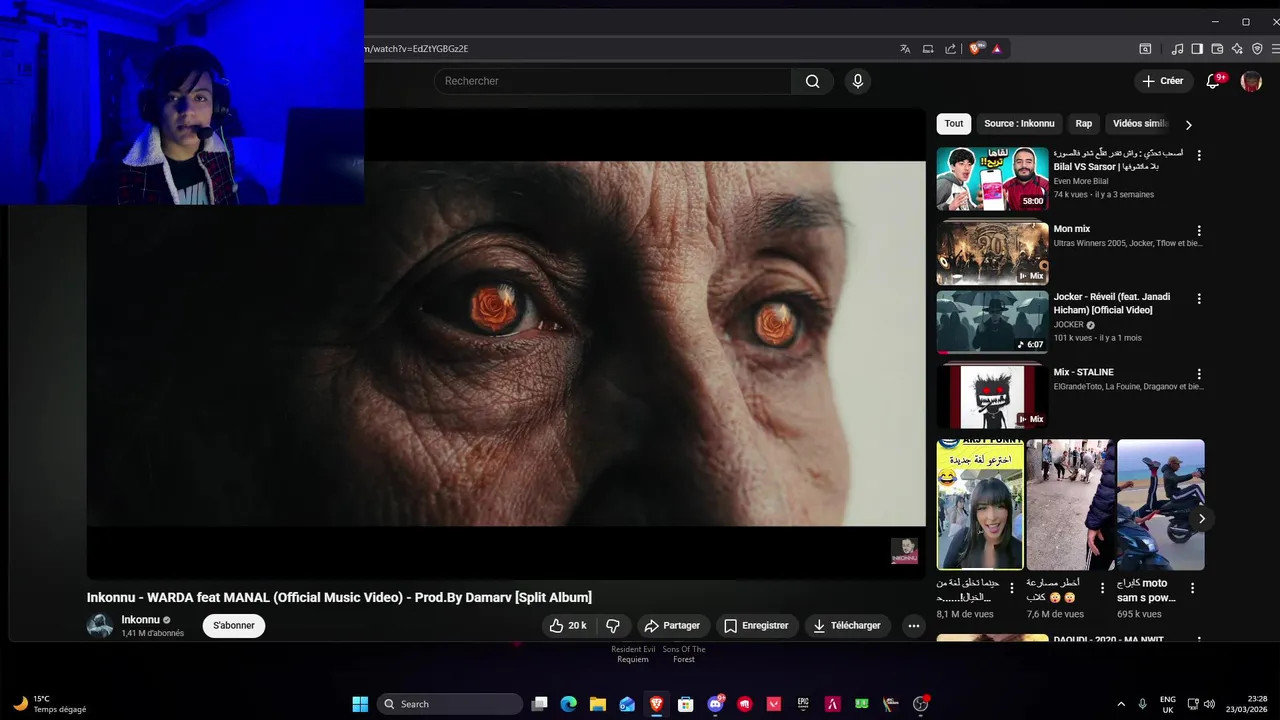This screenshot has height=720, width=1280.
Task: Open Mon mix thumbnail
Action: point(992,254)
